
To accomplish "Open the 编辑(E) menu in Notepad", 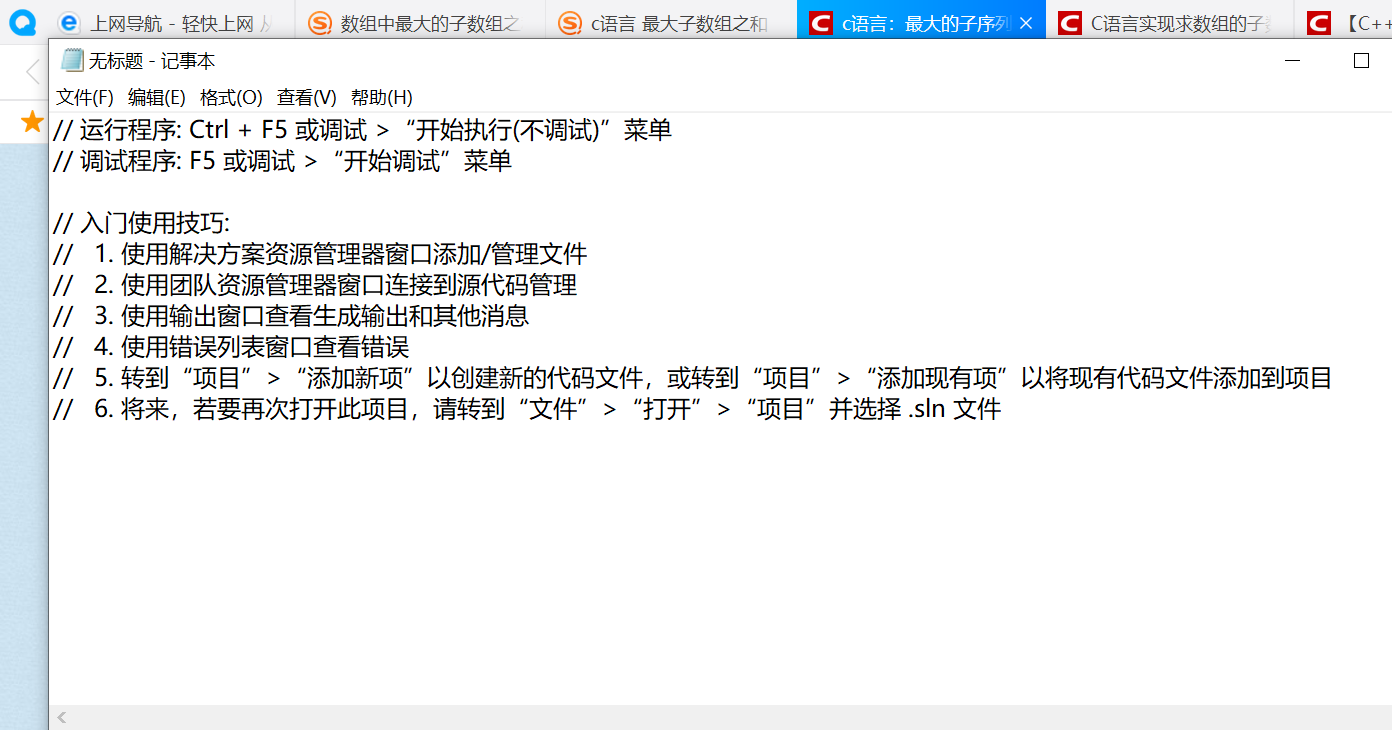I will click(x=157, y=97).
